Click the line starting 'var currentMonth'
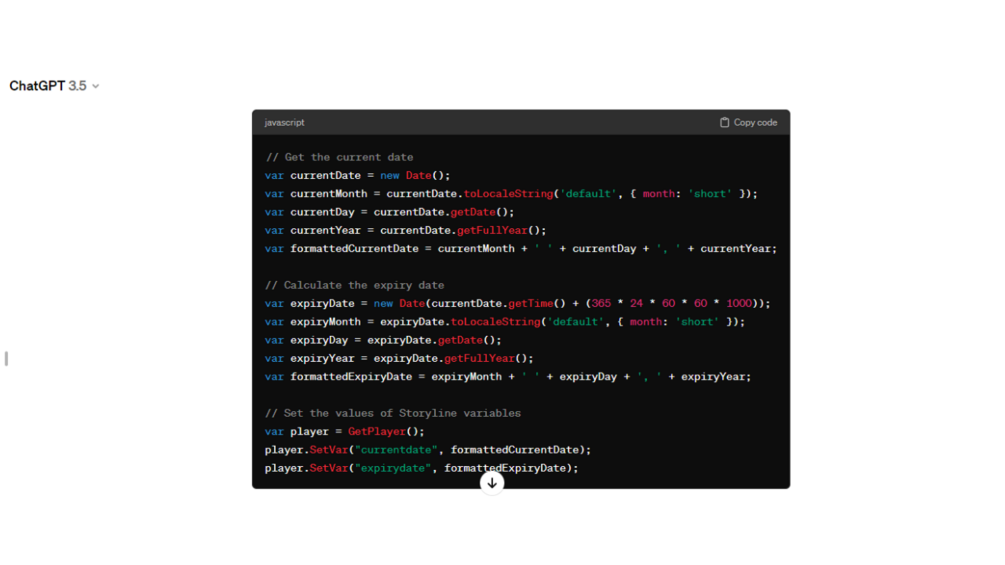The image size is (1005, 565). point(511,193)
